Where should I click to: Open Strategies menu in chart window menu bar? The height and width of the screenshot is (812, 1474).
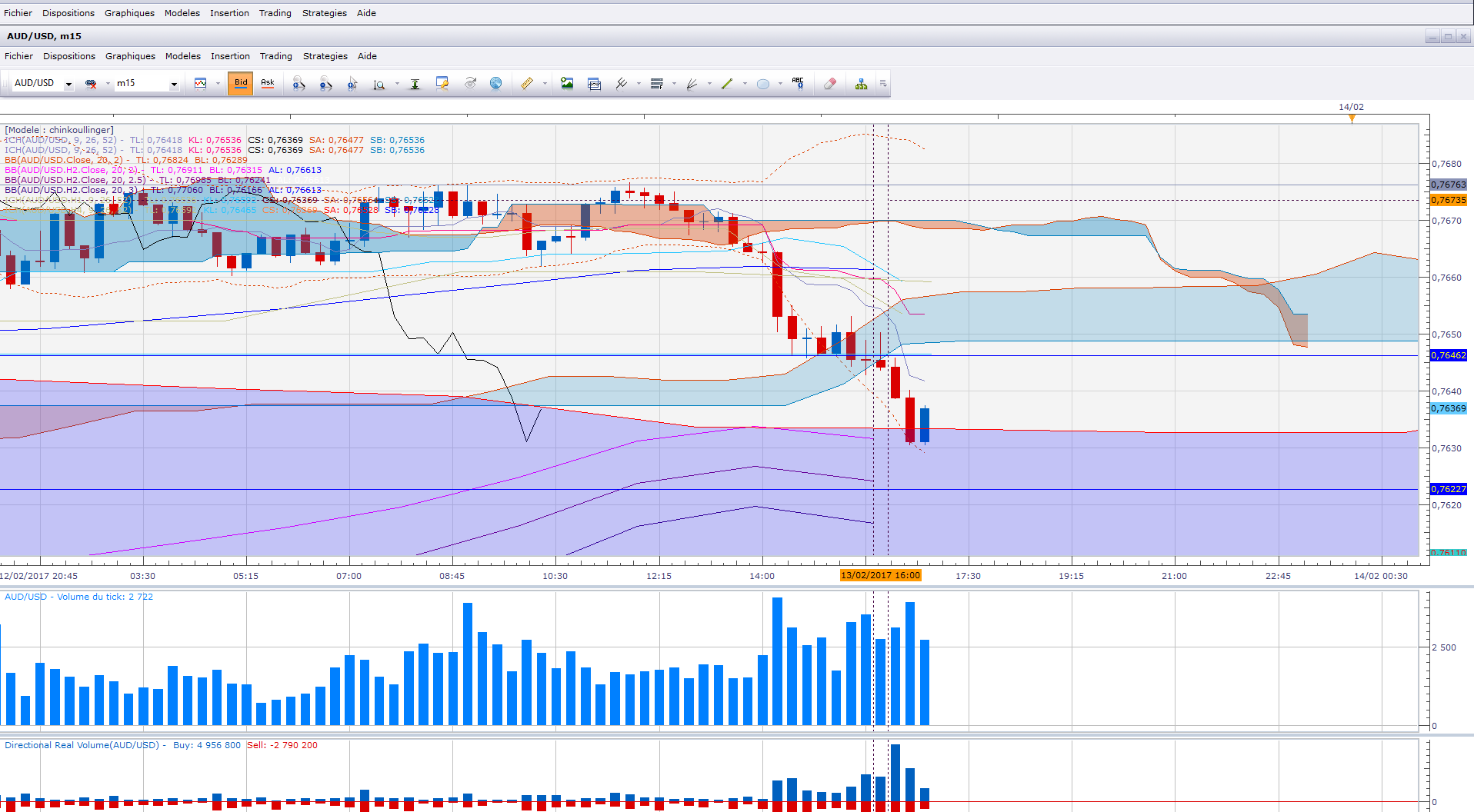[325, 56]
